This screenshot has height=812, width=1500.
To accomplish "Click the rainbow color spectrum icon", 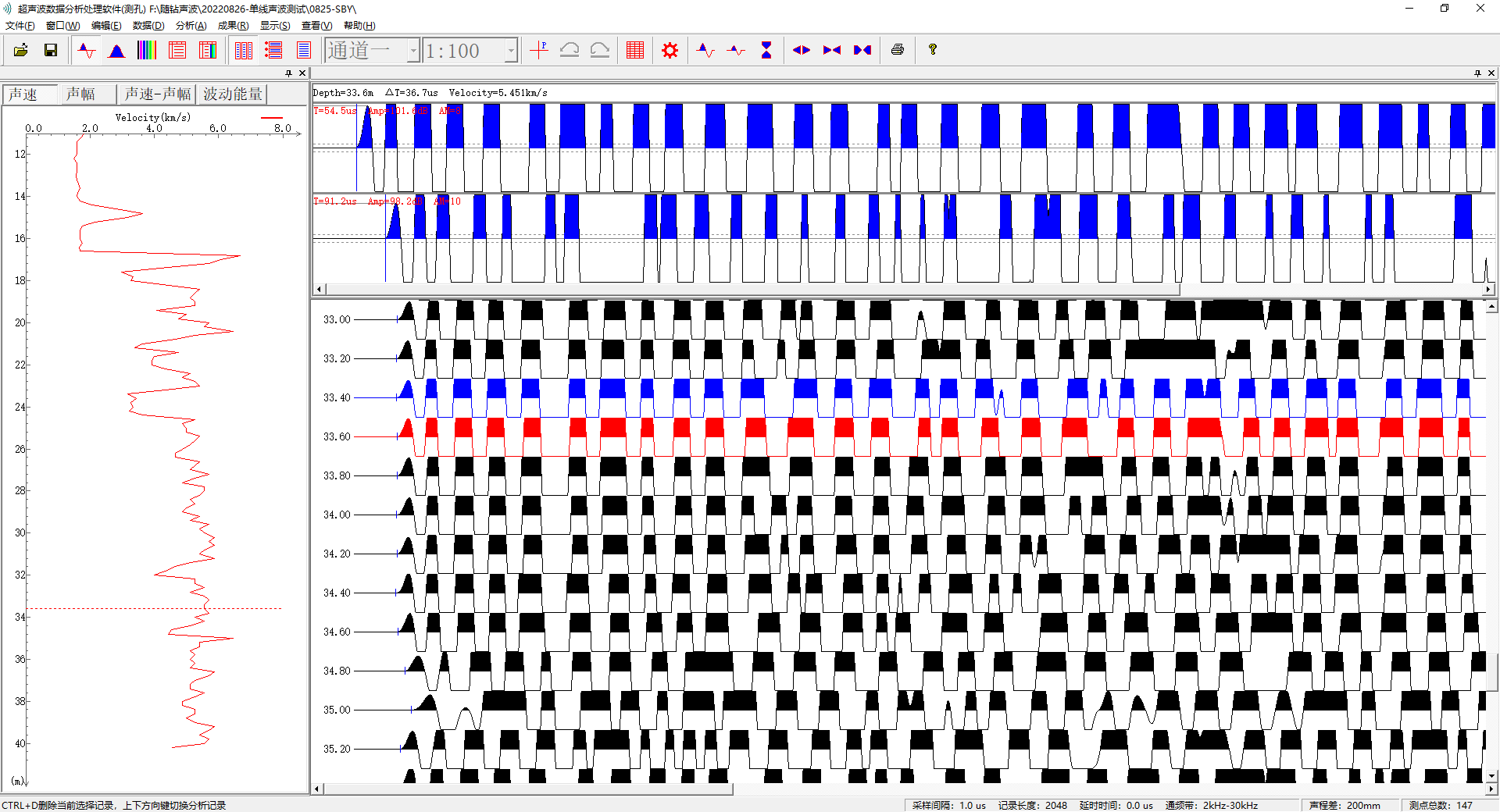I will [147, 51].
